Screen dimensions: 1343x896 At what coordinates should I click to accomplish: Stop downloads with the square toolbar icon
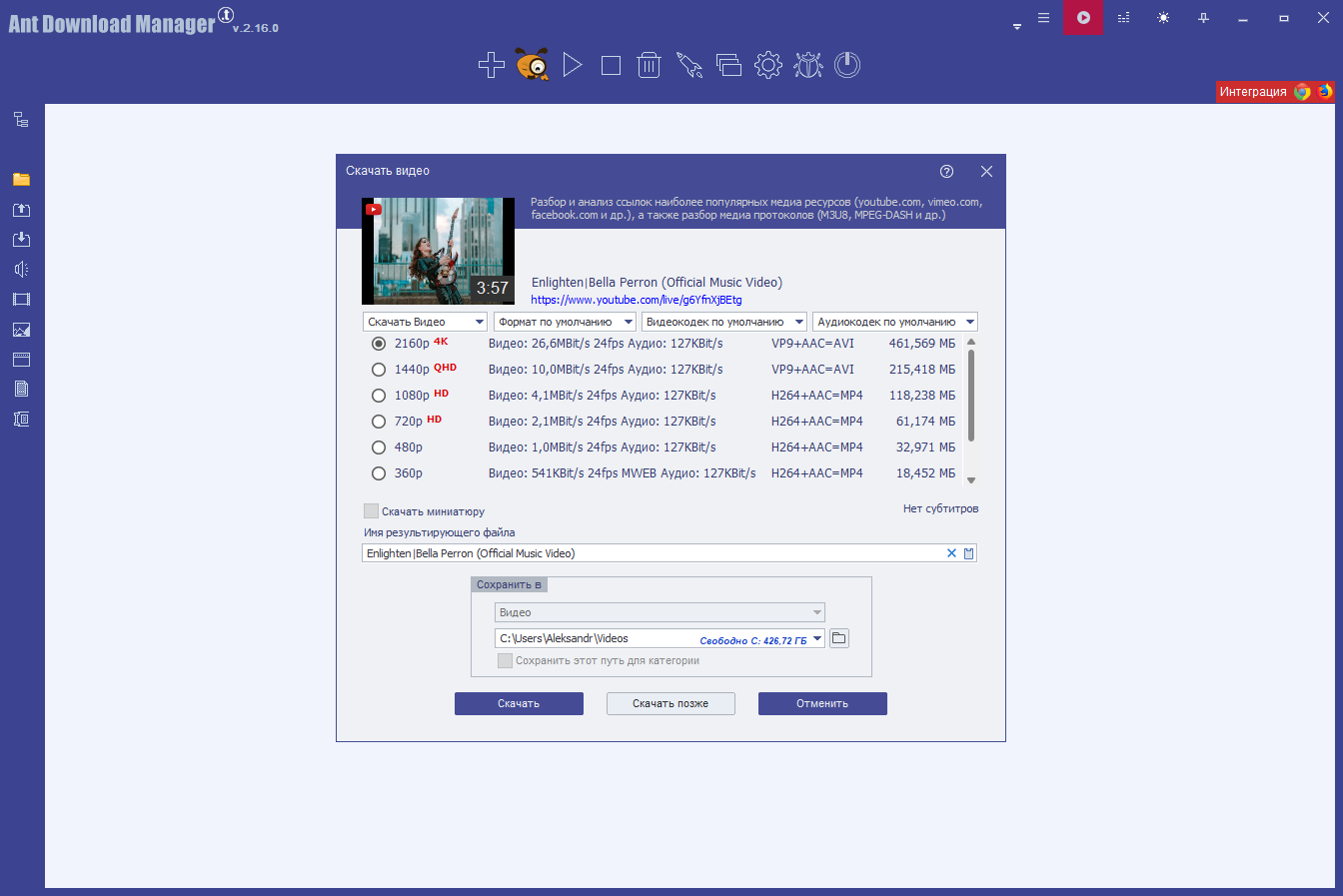[x=611, y=66]
